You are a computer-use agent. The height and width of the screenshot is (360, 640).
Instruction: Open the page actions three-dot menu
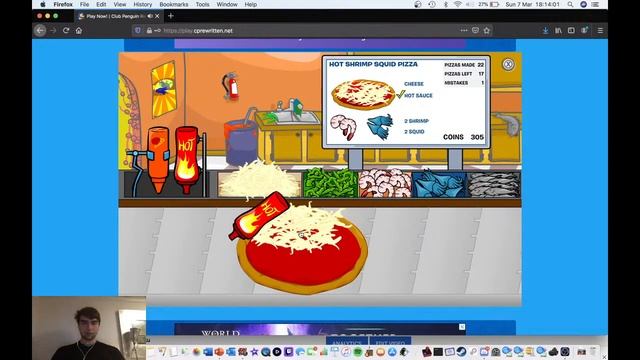click(x=464, y=31)
